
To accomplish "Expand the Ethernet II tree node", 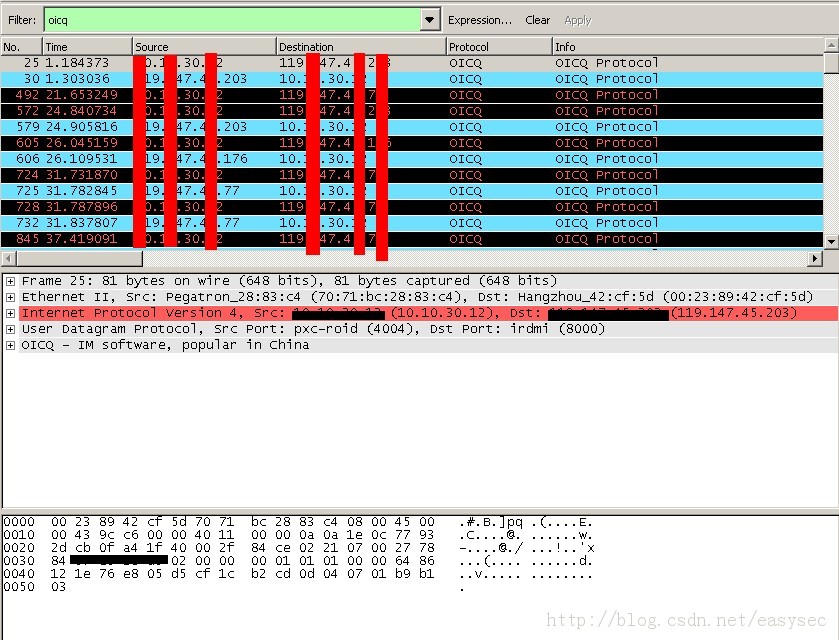I will [10, 297].
